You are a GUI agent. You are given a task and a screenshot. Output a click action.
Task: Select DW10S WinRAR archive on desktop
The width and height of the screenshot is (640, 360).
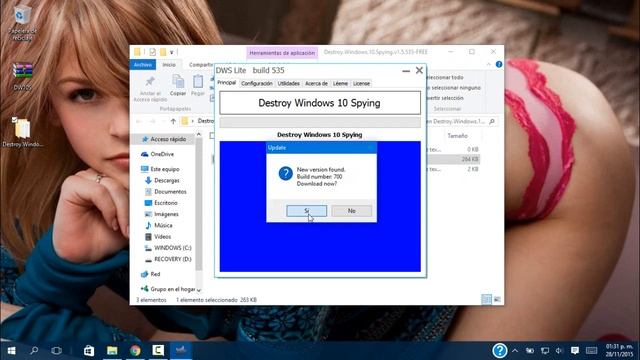point(22,76)
